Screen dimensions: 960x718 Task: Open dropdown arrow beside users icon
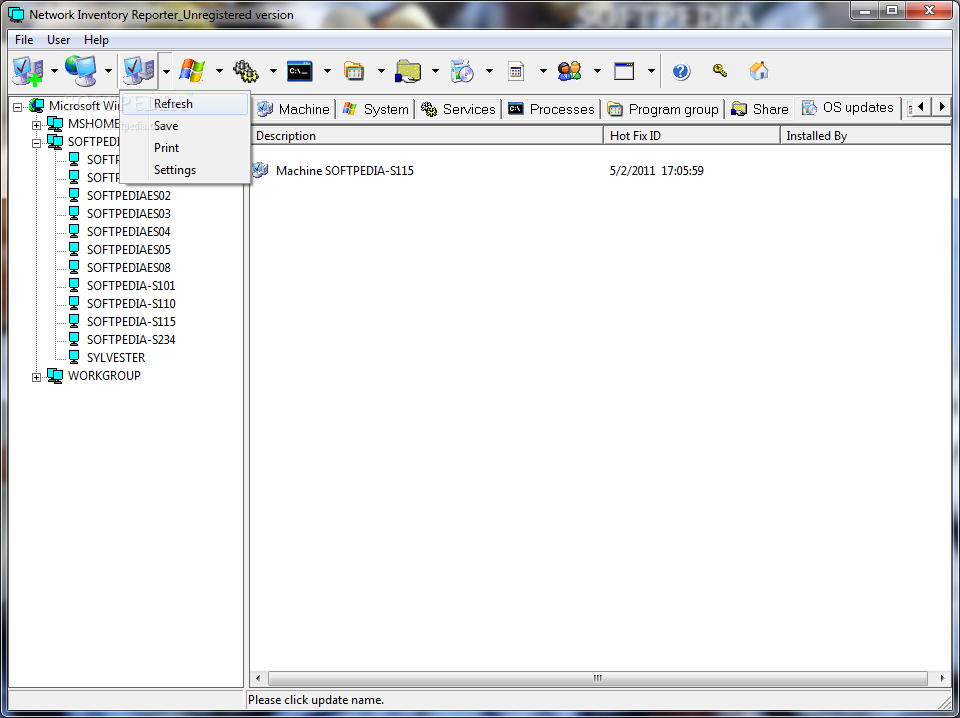[597, 71]
